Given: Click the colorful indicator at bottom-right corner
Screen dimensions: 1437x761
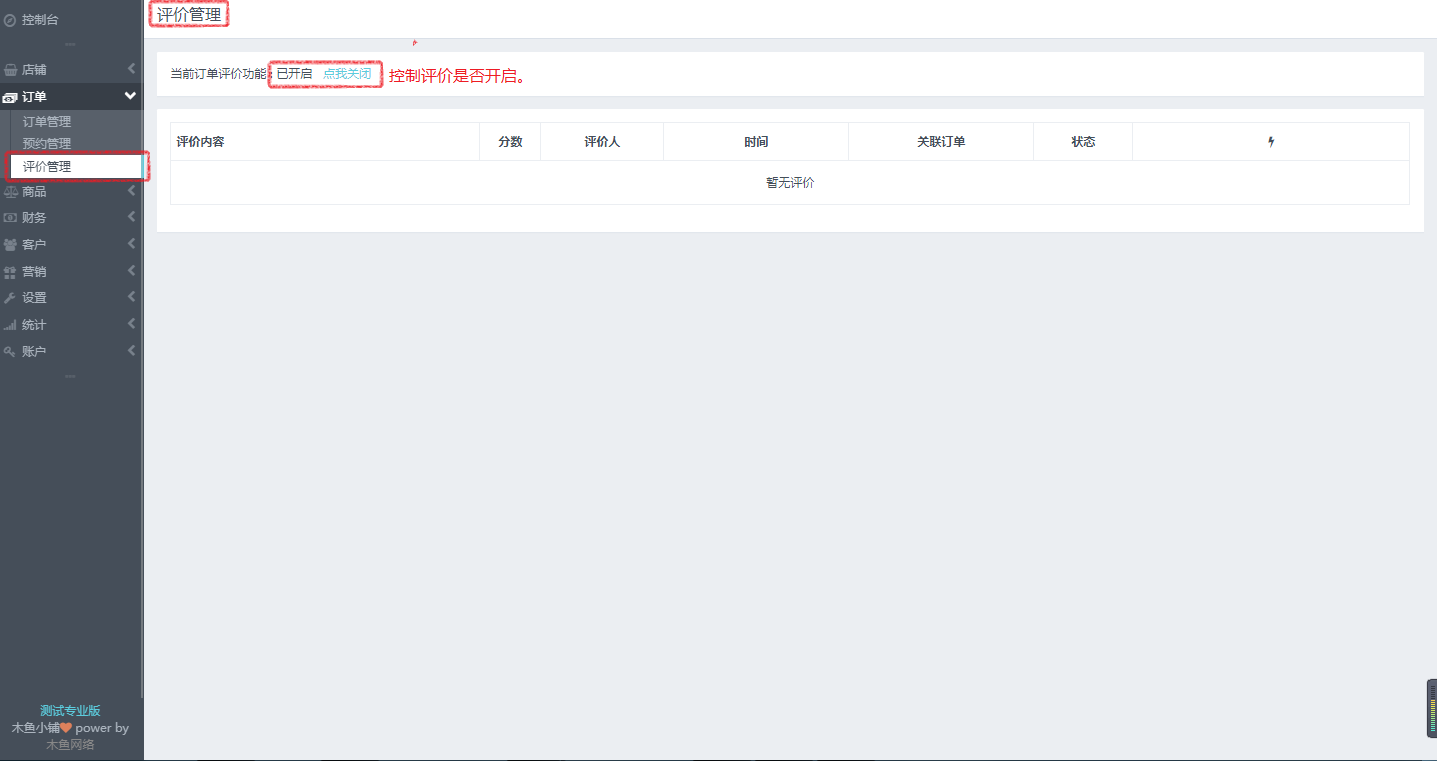Looking at the screenshot, I should (x=1432, y=708).
